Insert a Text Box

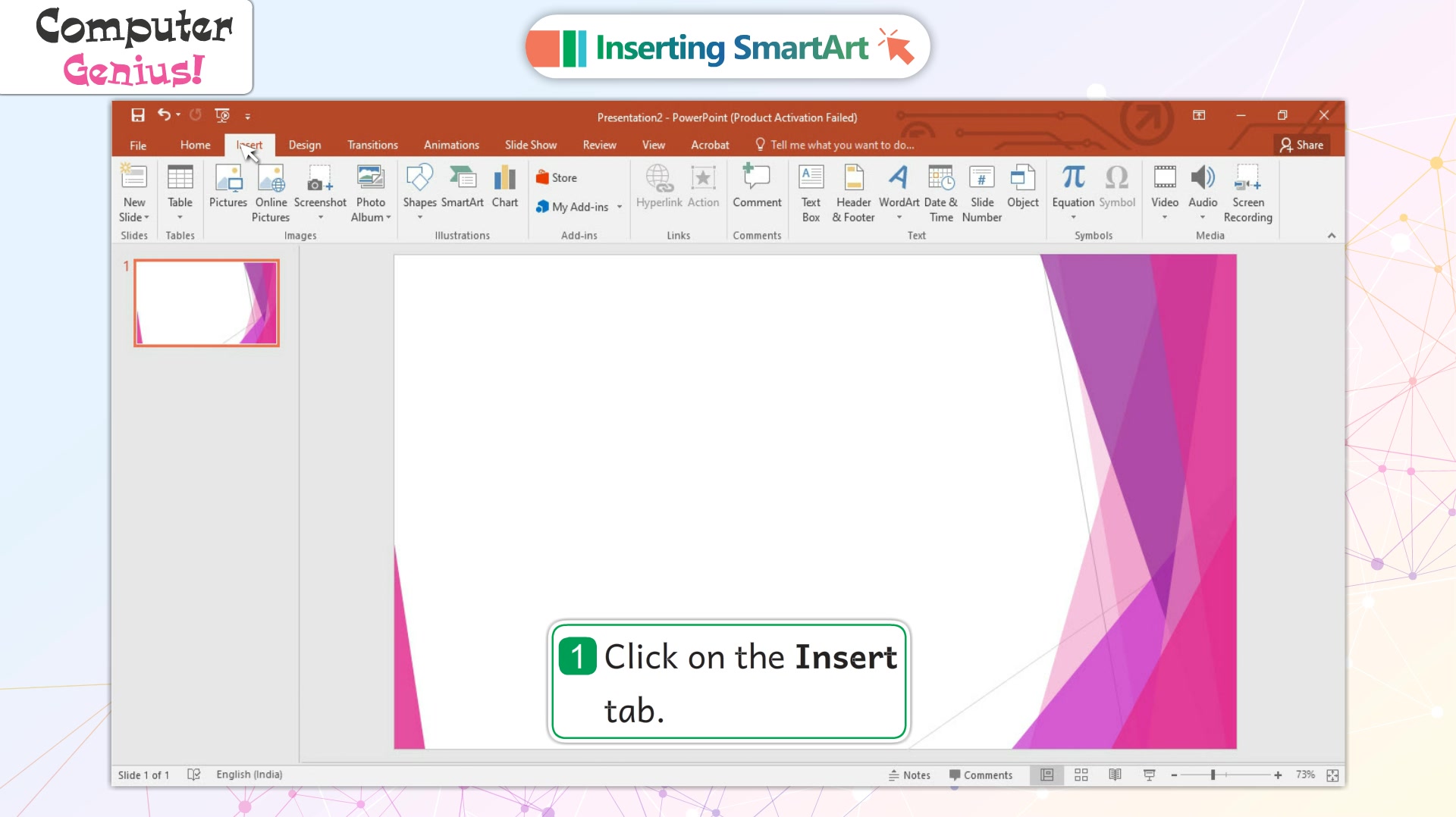click(811, 193)
